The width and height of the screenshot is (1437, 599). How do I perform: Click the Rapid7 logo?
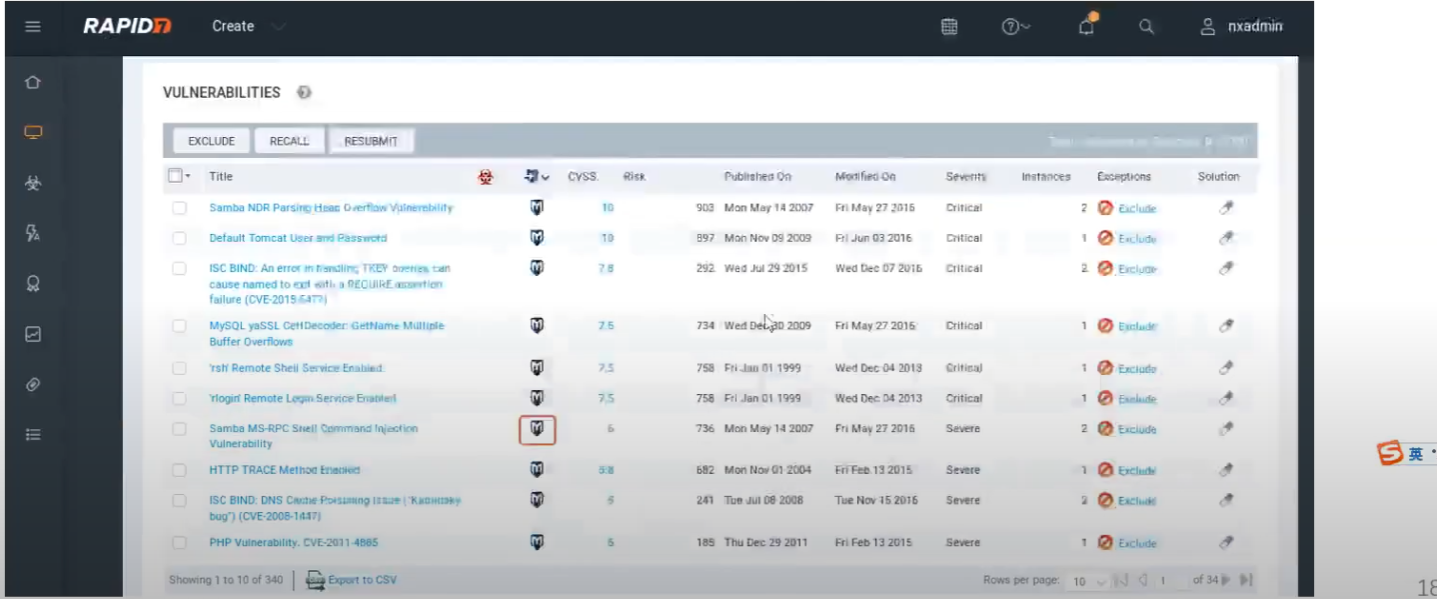126,26
